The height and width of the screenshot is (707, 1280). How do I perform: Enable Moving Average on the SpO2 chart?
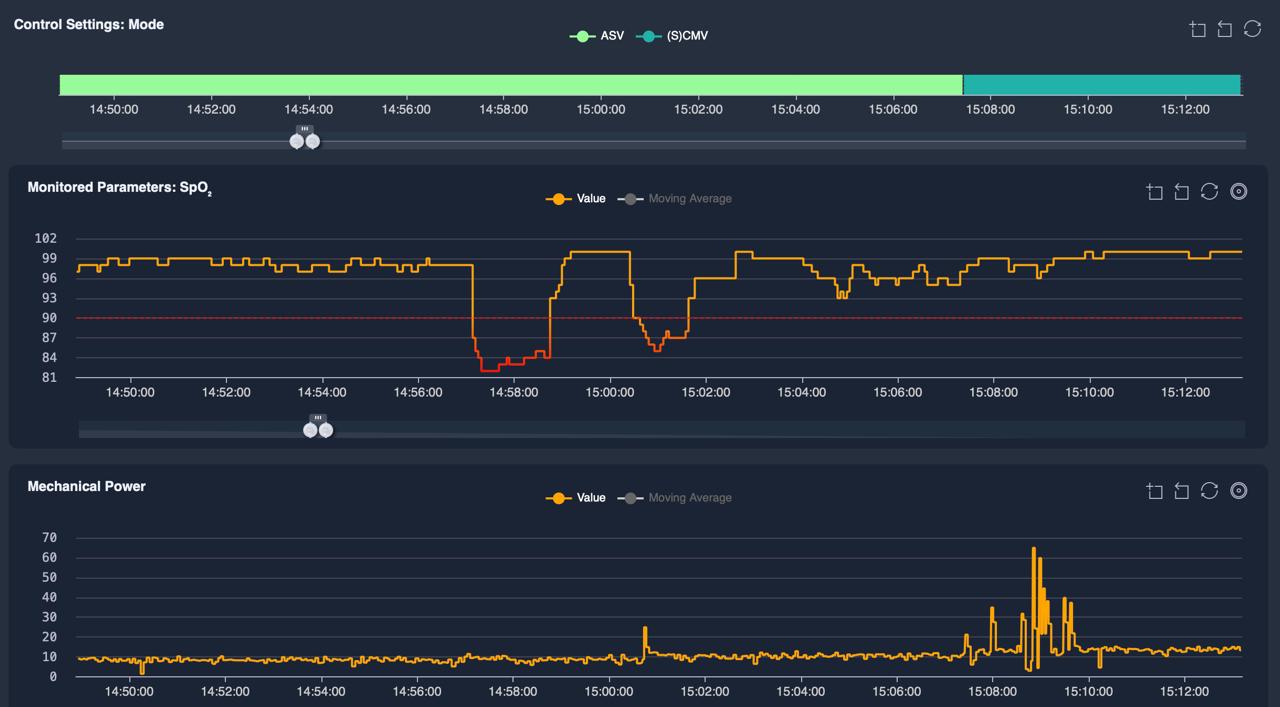click(689, 198)
